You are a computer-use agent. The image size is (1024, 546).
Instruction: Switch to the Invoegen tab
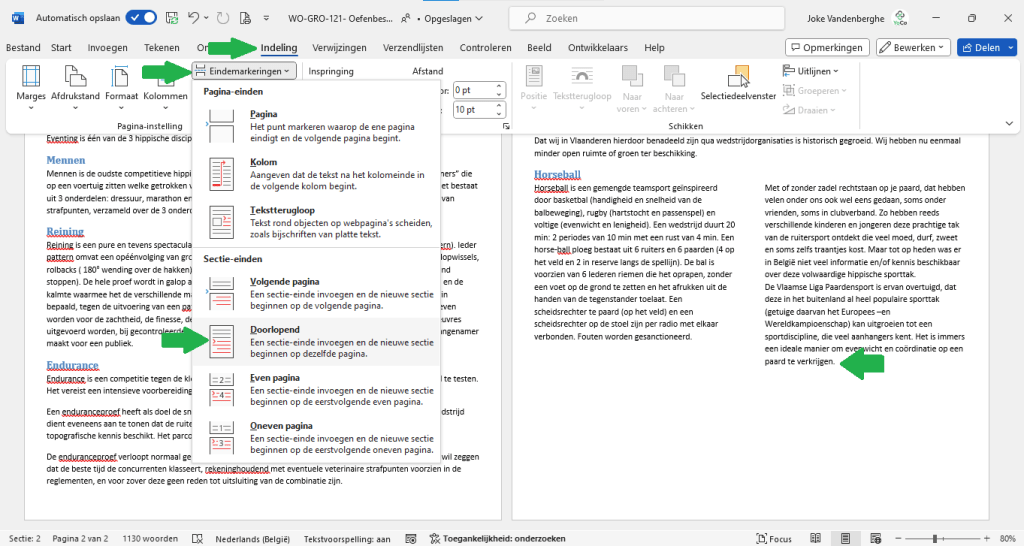click(x=108, y=48)
